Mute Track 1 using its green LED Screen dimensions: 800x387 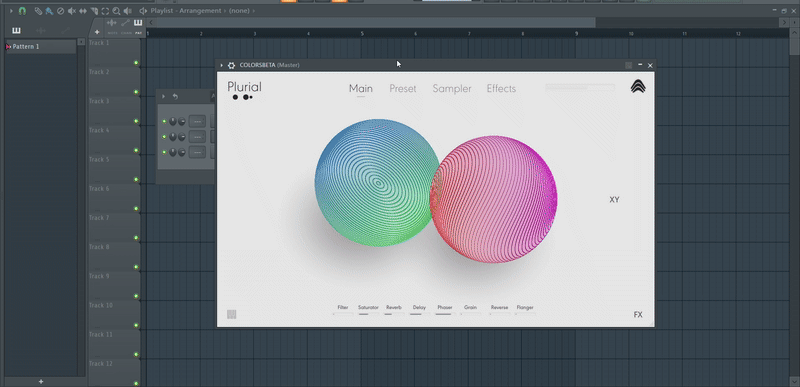[x=136, y=63]
